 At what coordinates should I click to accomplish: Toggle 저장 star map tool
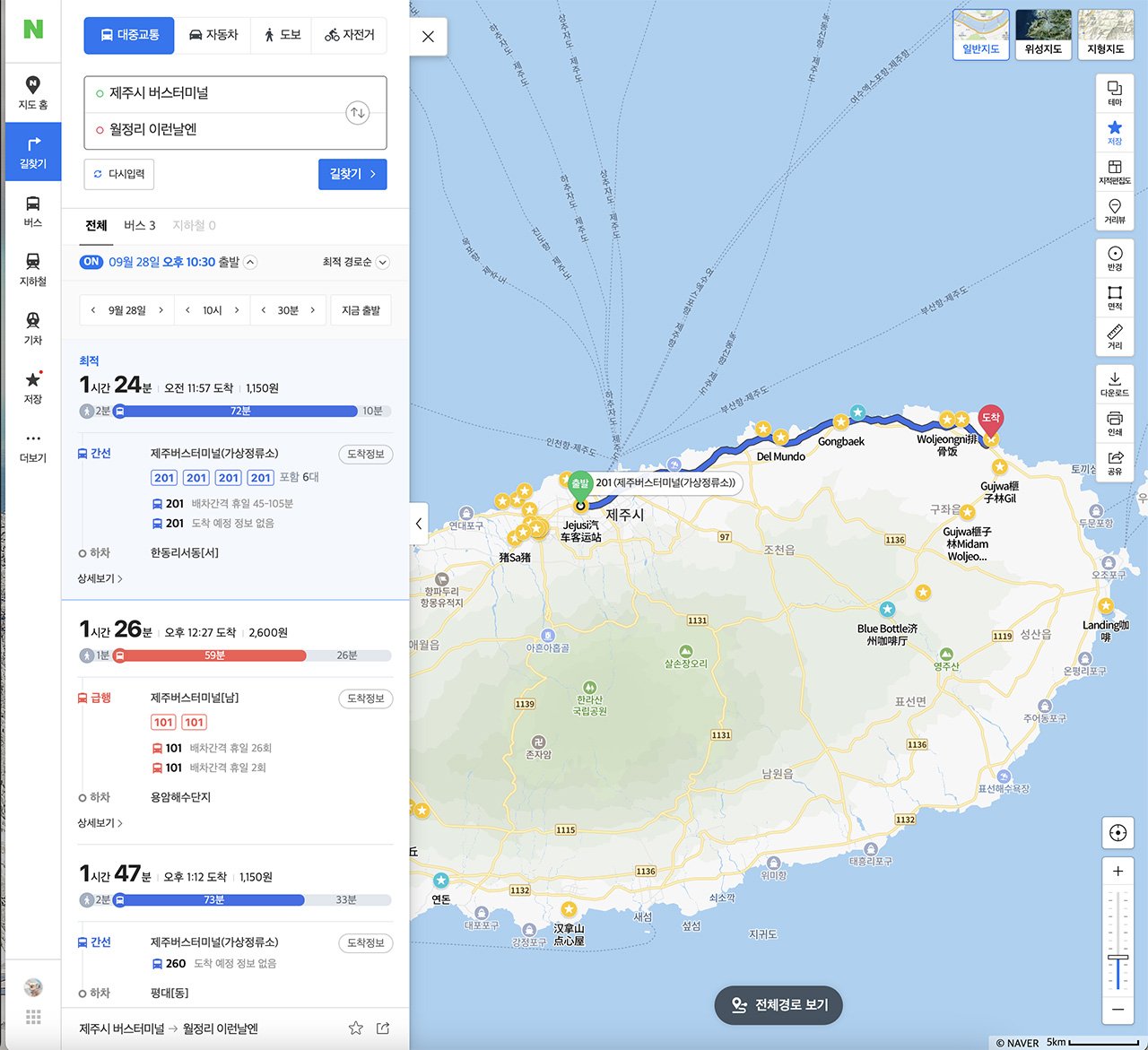(x=1115, y=133)
